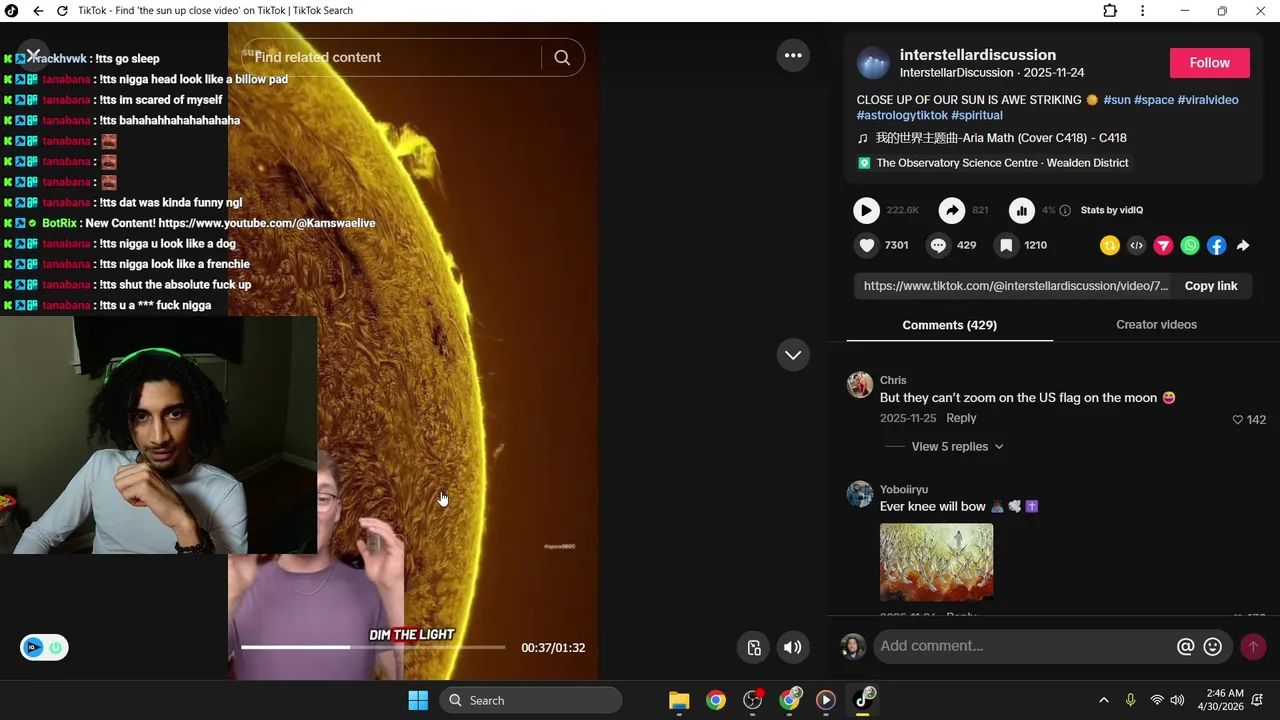Open the emoji picker in comment box

pos(1212,647)
